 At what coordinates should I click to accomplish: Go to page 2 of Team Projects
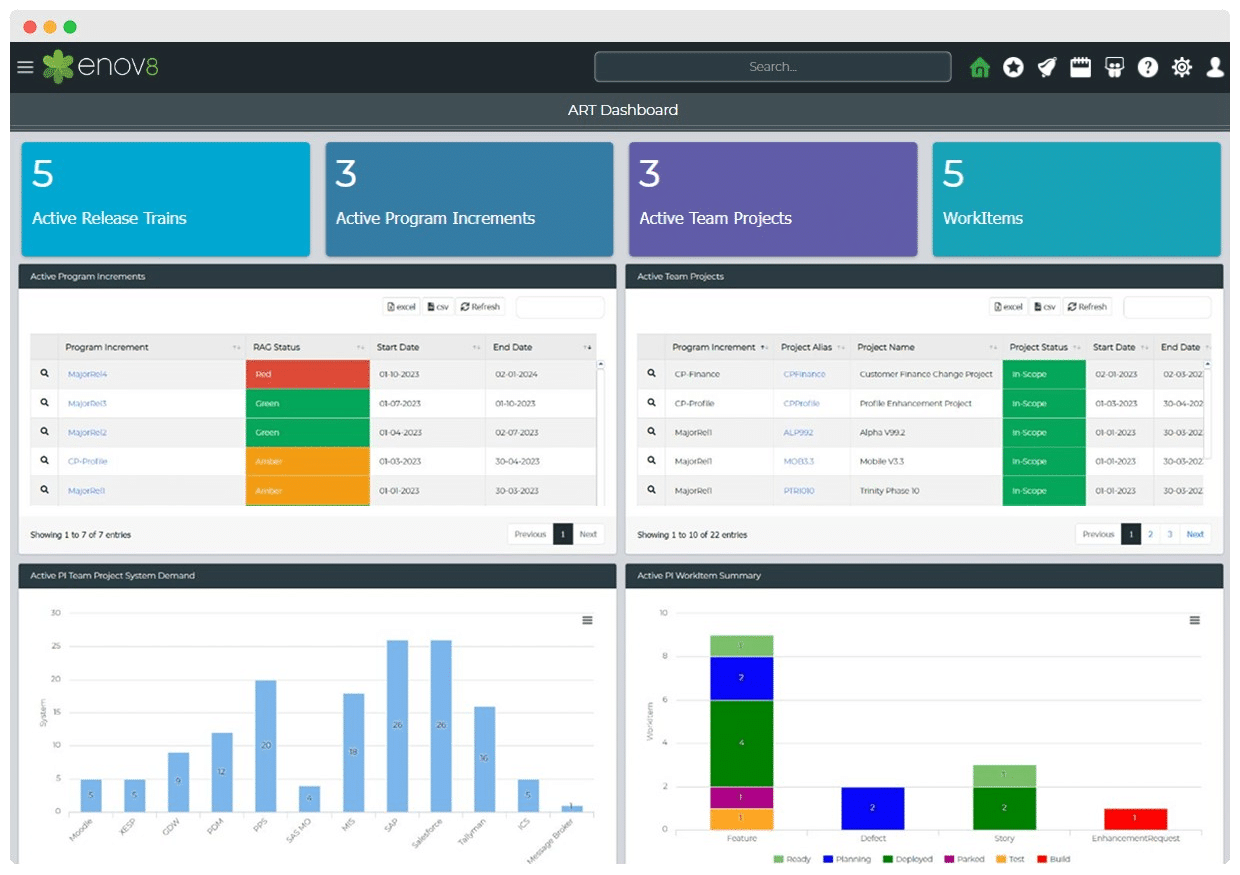point(1150,534)
